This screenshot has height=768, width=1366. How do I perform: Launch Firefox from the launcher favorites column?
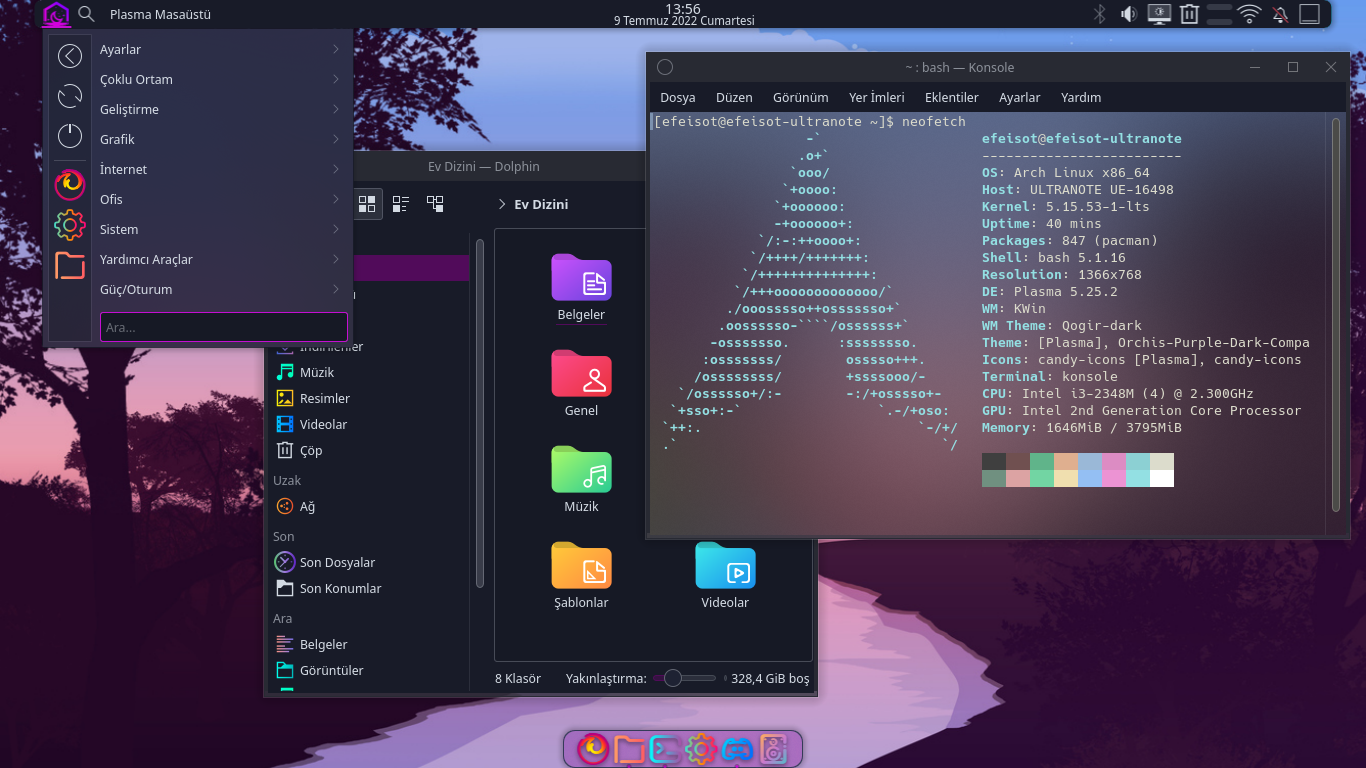pyautogui.click(x=69, y=184)
